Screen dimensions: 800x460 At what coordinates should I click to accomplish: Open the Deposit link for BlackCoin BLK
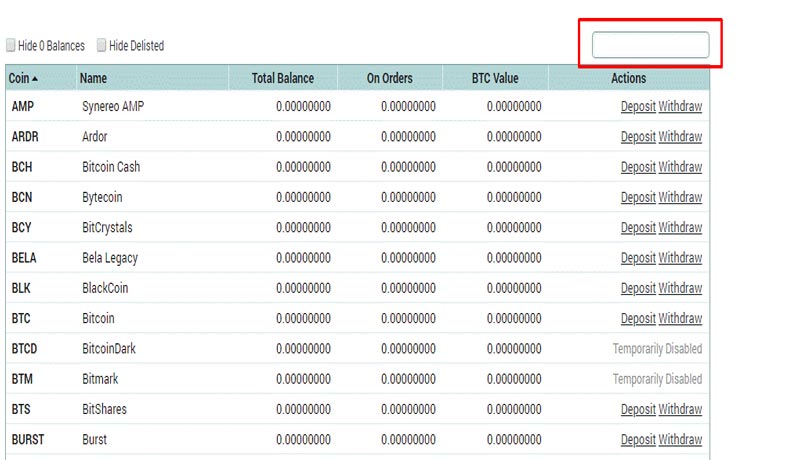[x=638, y=288]
